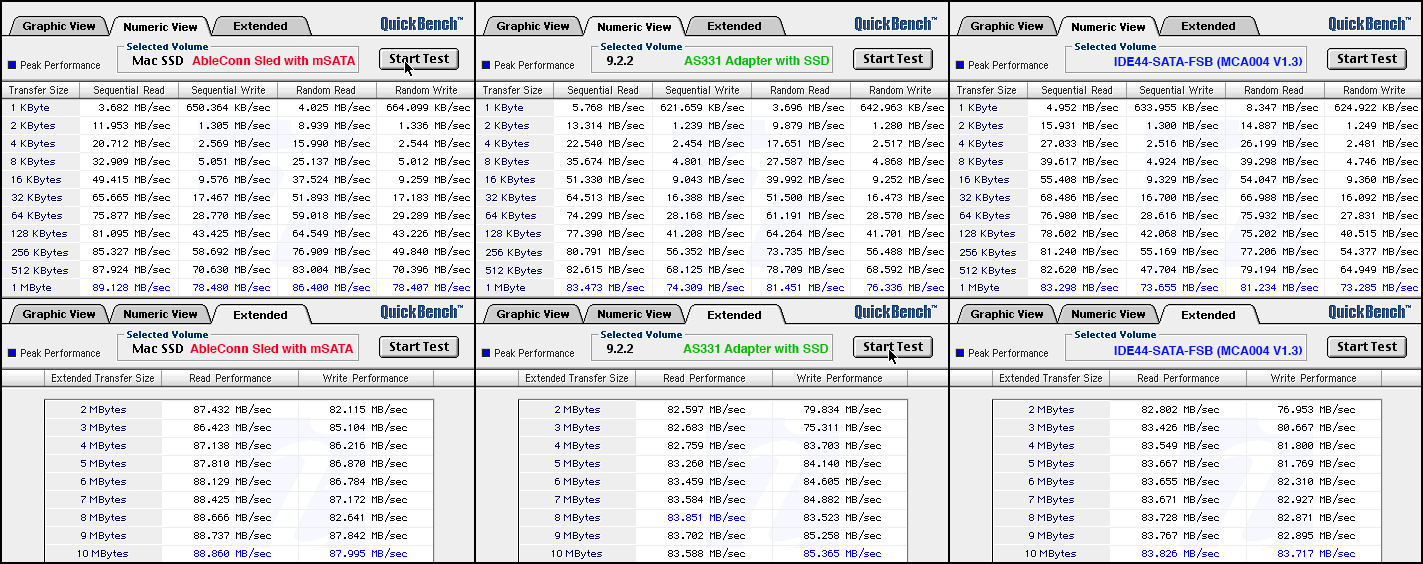Select the 79.834 MB/sec value

840,410
